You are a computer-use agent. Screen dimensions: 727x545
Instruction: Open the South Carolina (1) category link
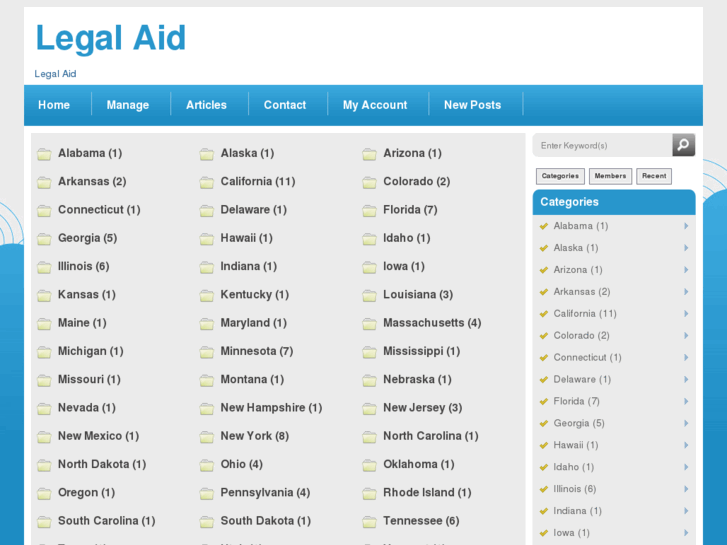pyautogui.click(x=107, y=521)
